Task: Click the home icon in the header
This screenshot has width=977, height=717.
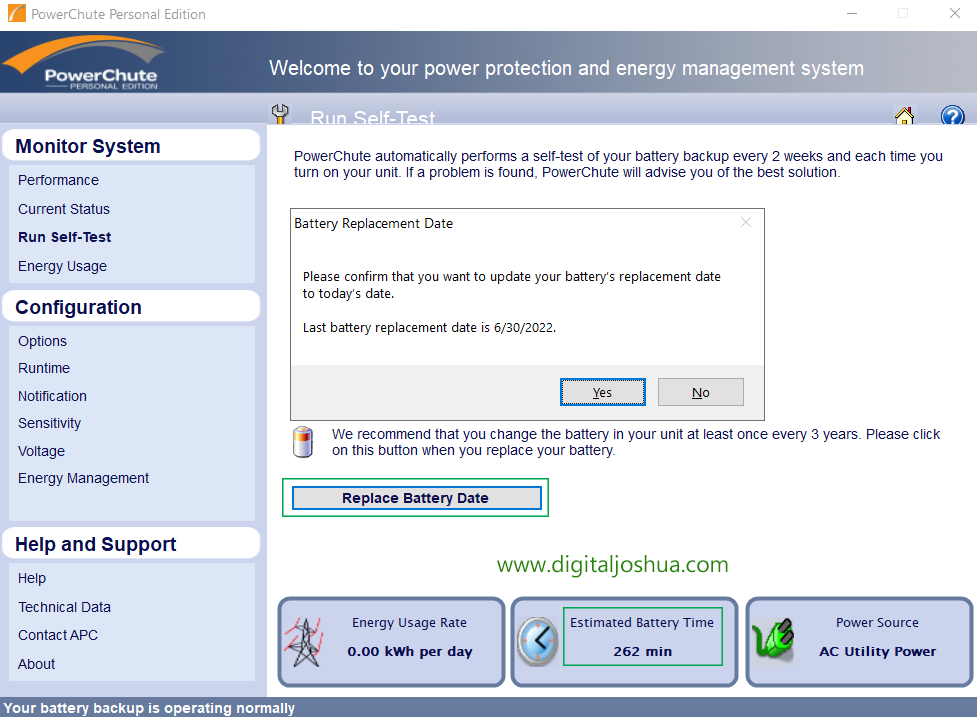Action: click(x=904, y=116)
